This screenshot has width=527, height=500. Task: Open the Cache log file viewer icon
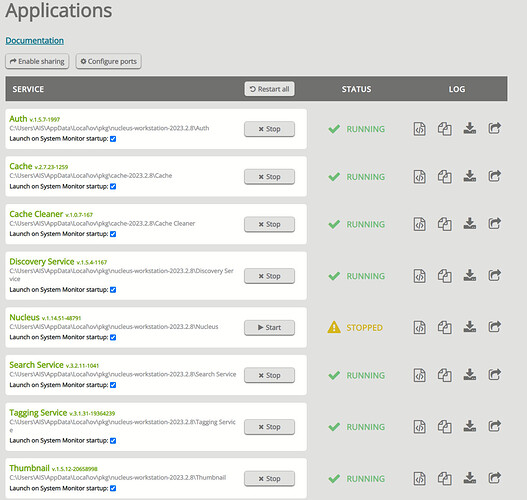(419, 176)
